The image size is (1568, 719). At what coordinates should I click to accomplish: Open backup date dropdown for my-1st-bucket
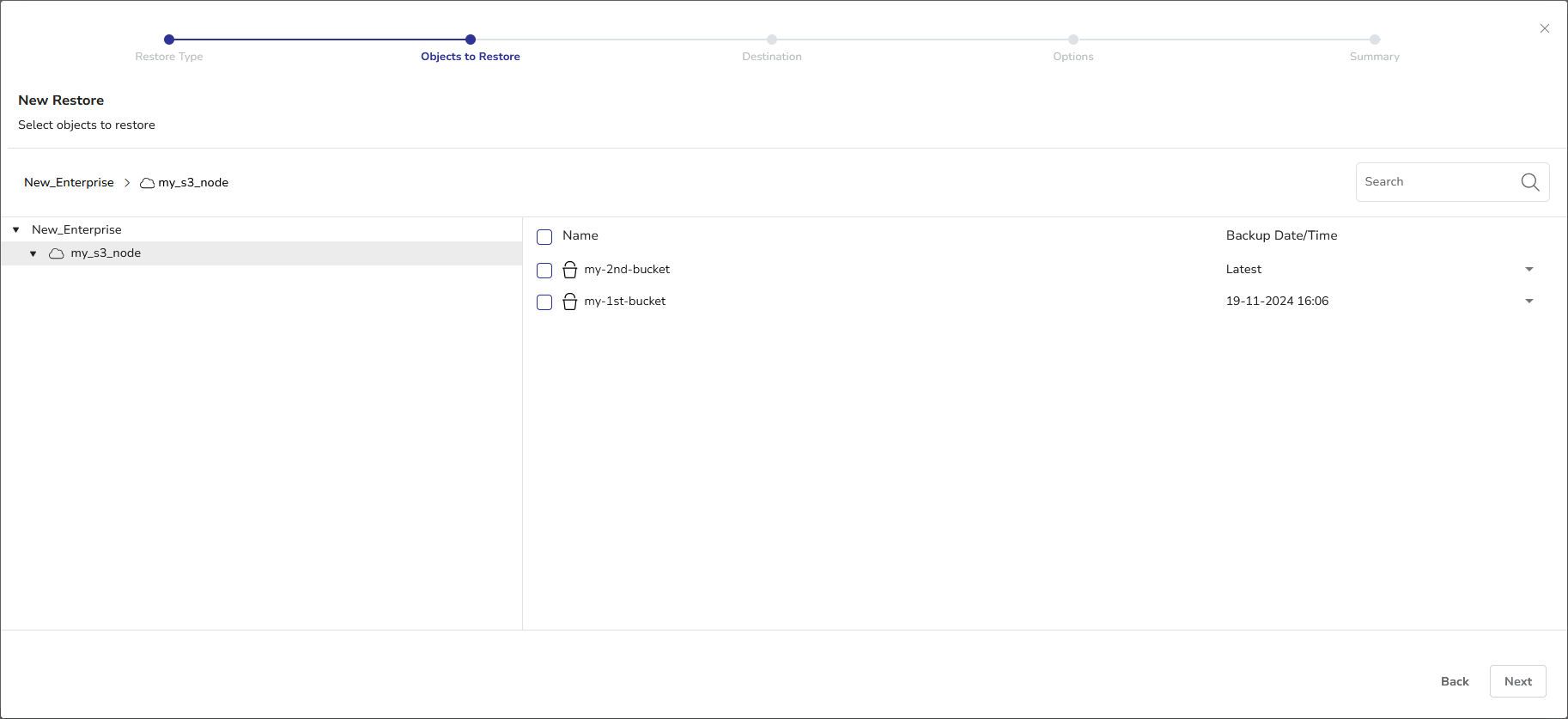[1528, 302]
